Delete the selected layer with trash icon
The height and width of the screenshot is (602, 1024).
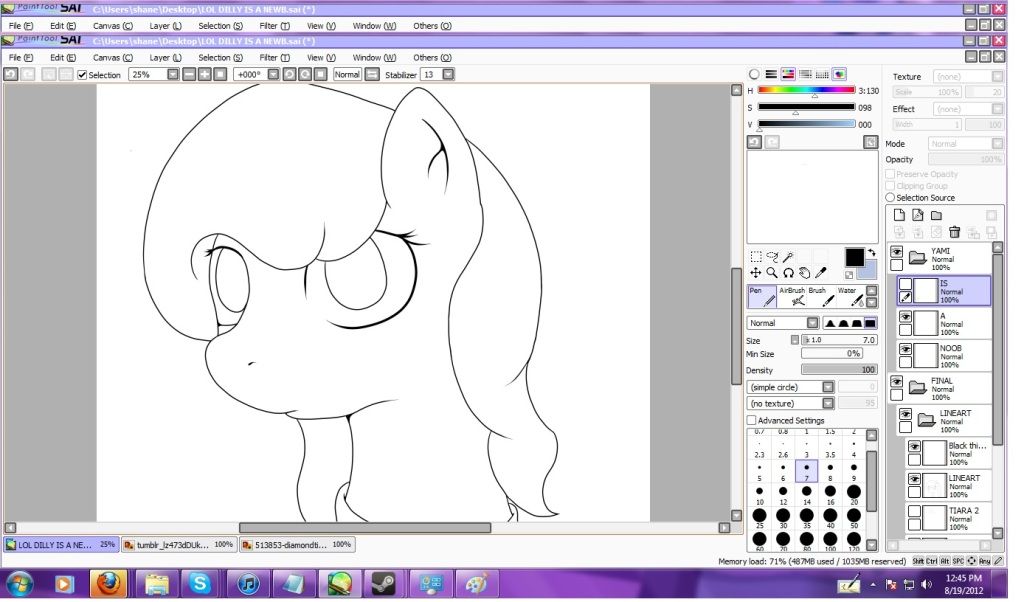pos(954,232)
